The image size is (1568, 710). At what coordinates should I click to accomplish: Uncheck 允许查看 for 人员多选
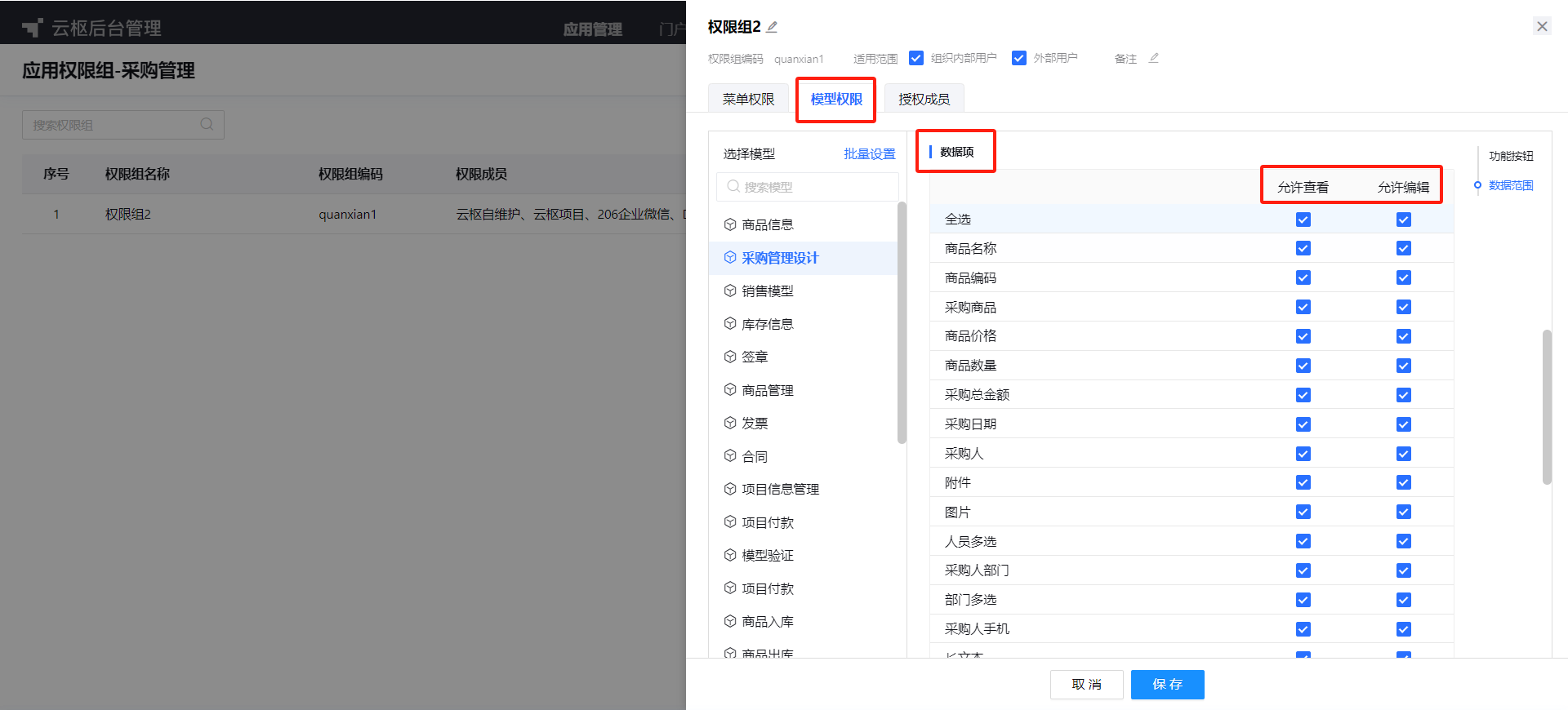pyautogui.click(x=1303, y=541)
